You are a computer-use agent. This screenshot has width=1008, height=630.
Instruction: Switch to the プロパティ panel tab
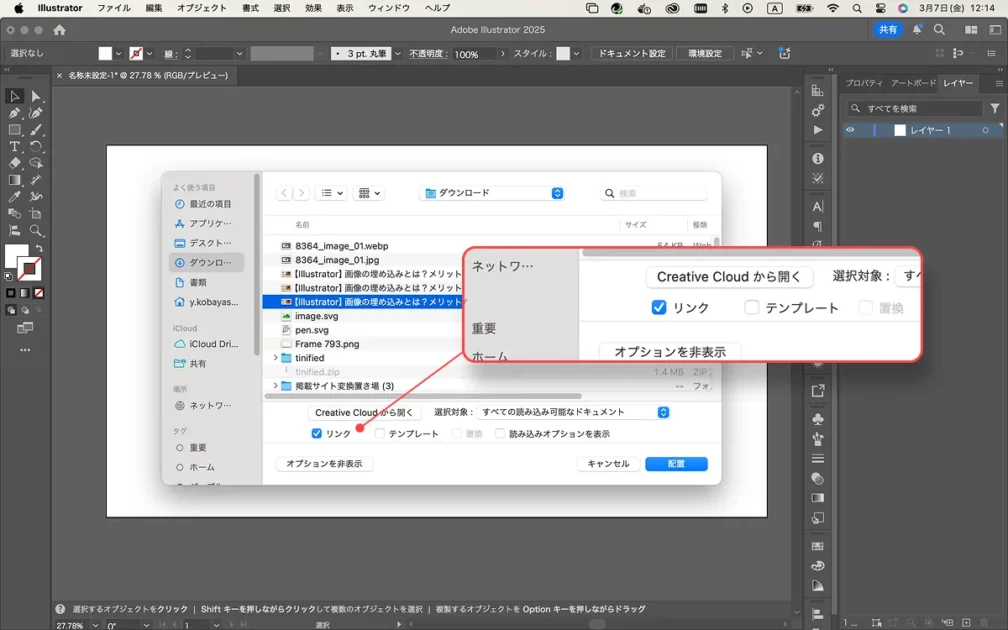(x=863, y=83)
